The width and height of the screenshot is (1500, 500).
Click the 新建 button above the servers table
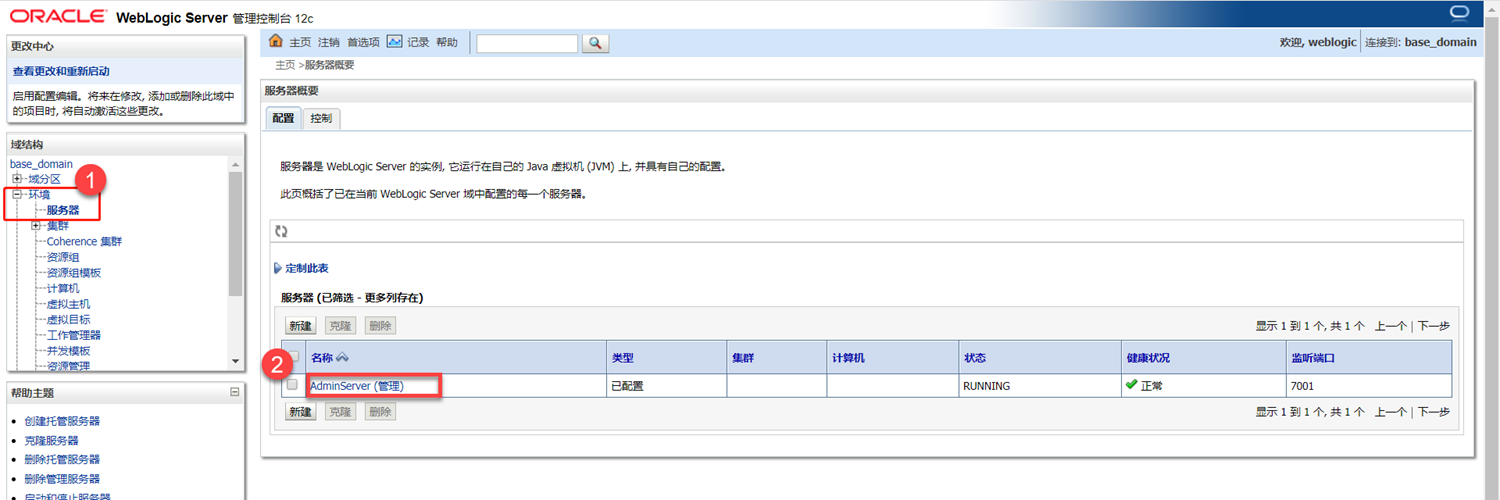pos(301,326)
